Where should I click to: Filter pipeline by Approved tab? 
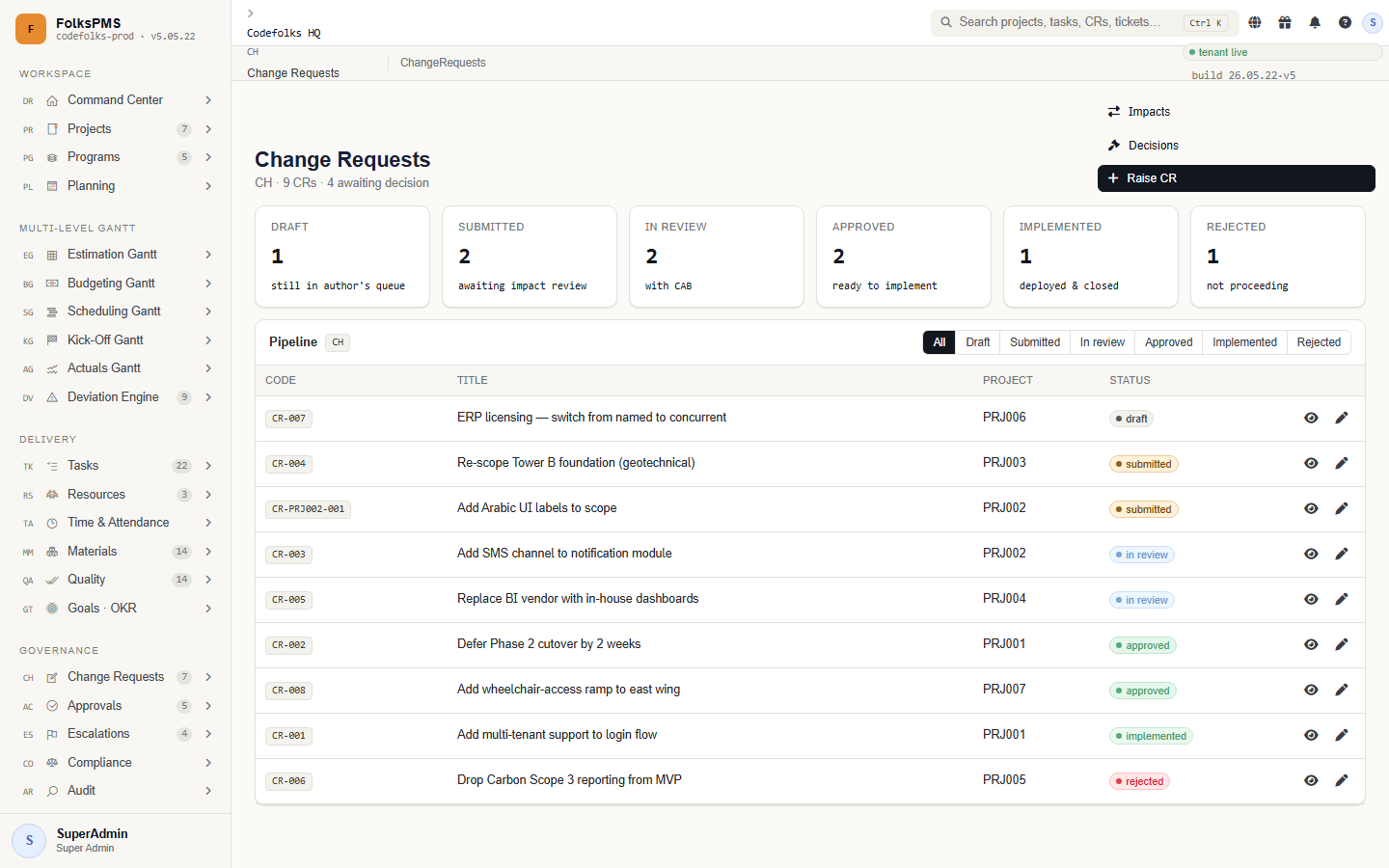(1169, 342)
